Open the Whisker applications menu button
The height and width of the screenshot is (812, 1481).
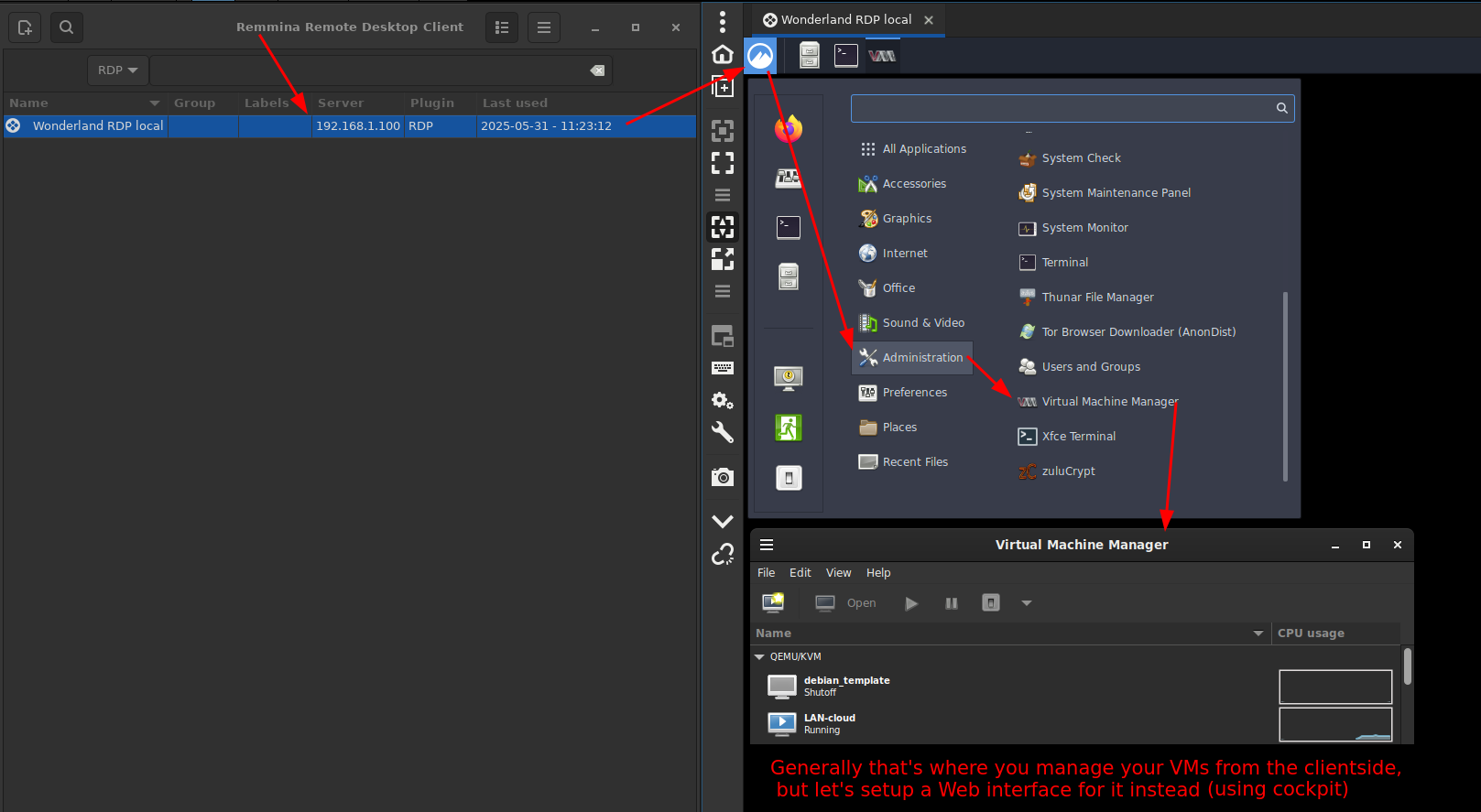point(760,56)
